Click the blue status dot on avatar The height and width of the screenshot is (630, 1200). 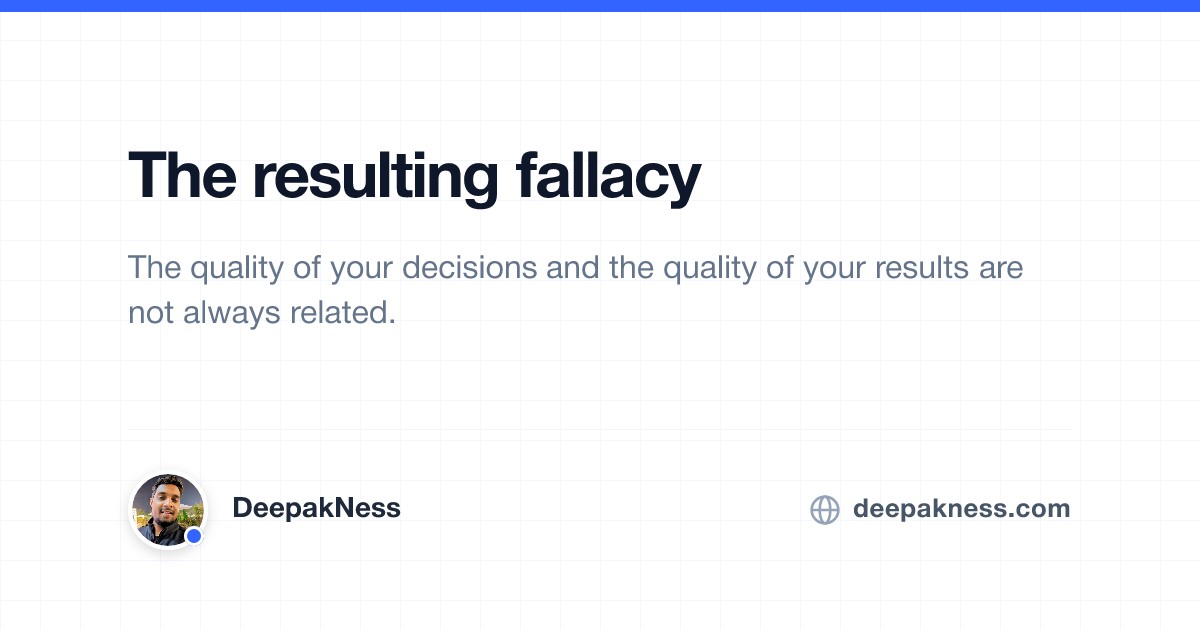pos(194,536)
